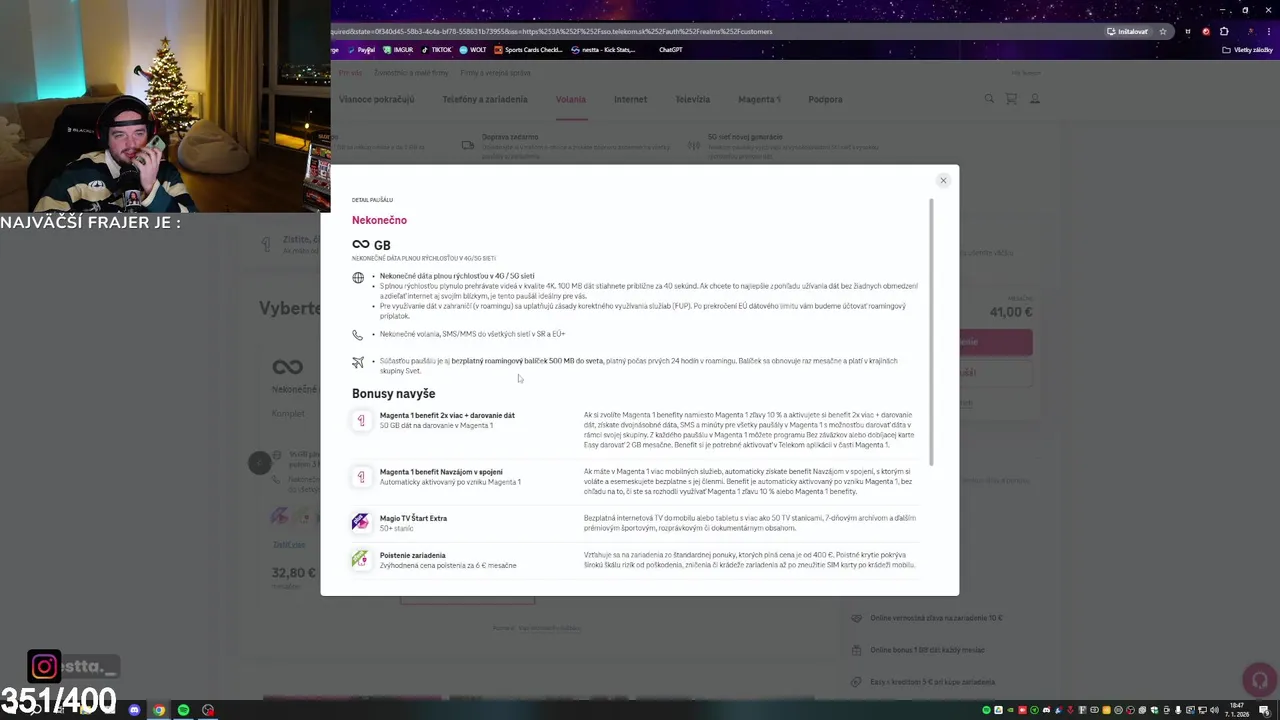This screenshot has width=1280, height=720.
Task: Open the chat support bubble icon
Action: pos(1260,680)
